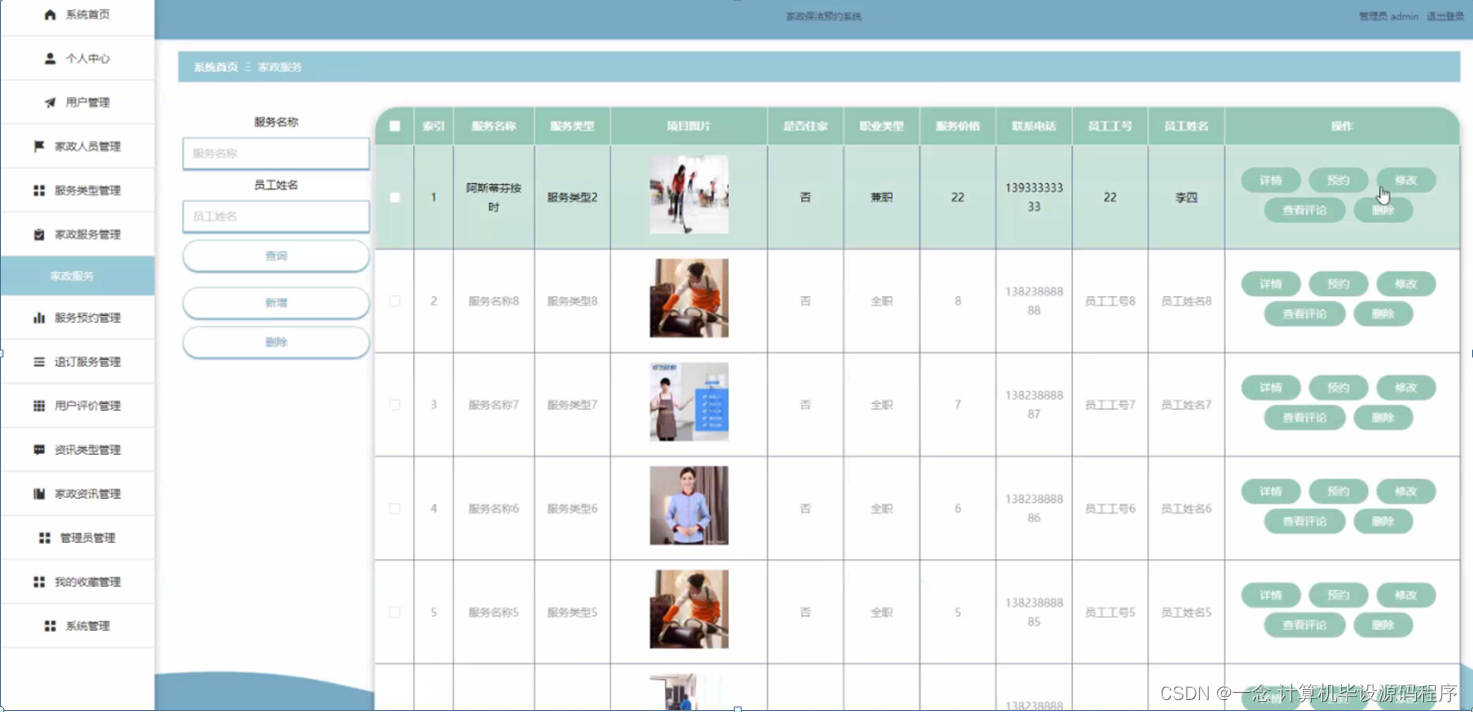Click project image thumbnail in row 服务名称5

tap(689, 609)
